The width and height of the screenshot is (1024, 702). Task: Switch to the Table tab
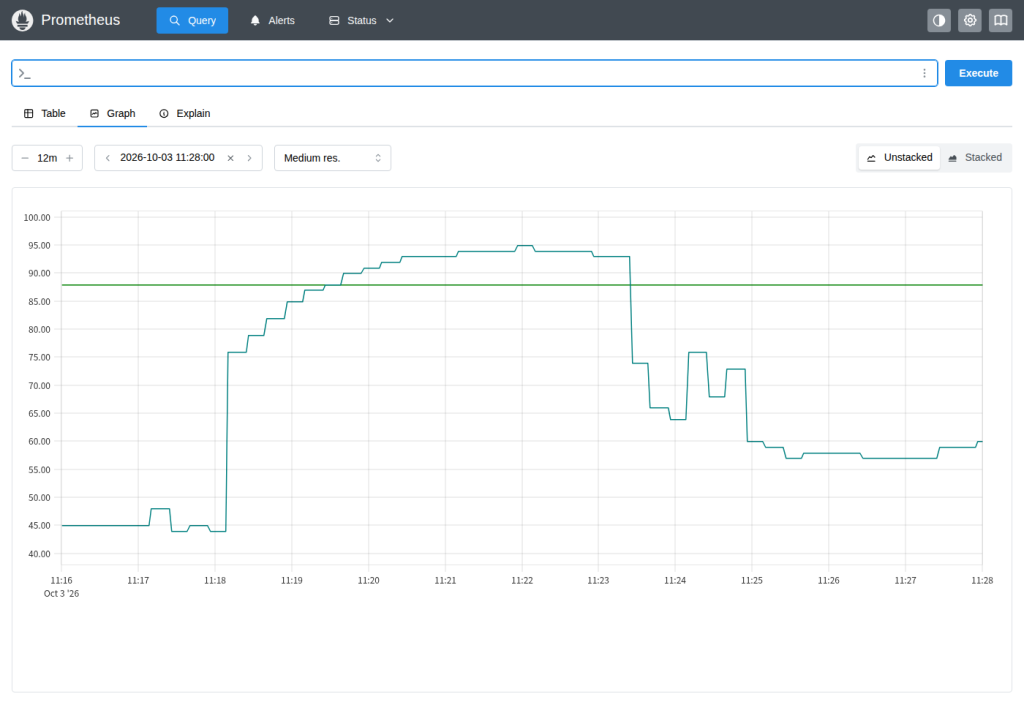pyautogui.click(x=44, y=114)
